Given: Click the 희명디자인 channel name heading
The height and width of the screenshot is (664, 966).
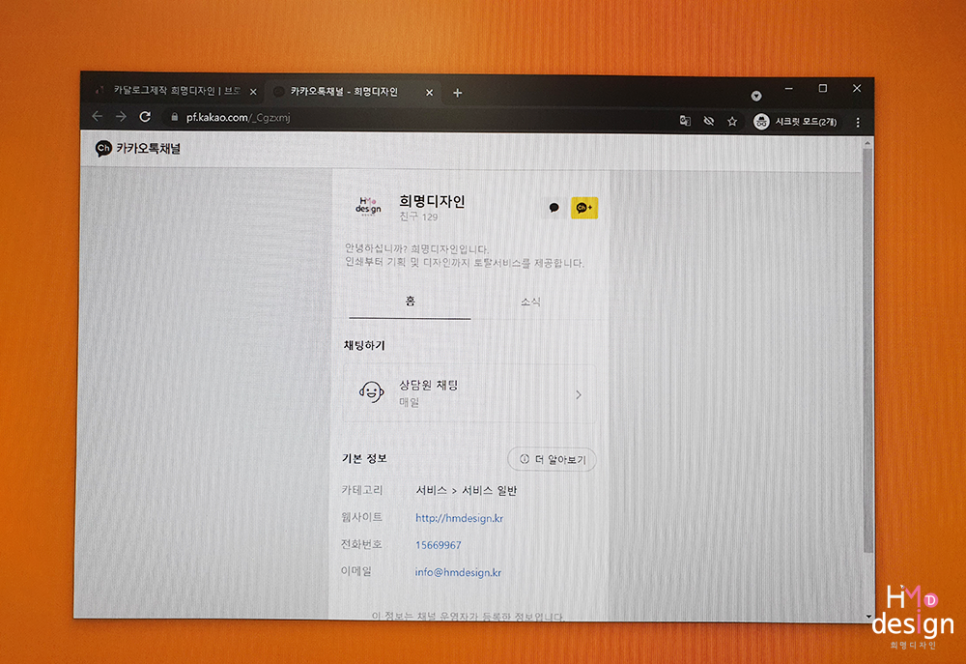Looking at the screenshot, I should click(x=432, y=201).
